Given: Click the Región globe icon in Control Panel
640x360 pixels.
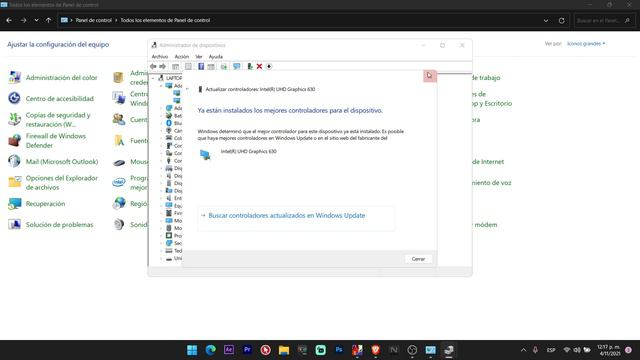Looking at the screenshot, I should [119, 203].
